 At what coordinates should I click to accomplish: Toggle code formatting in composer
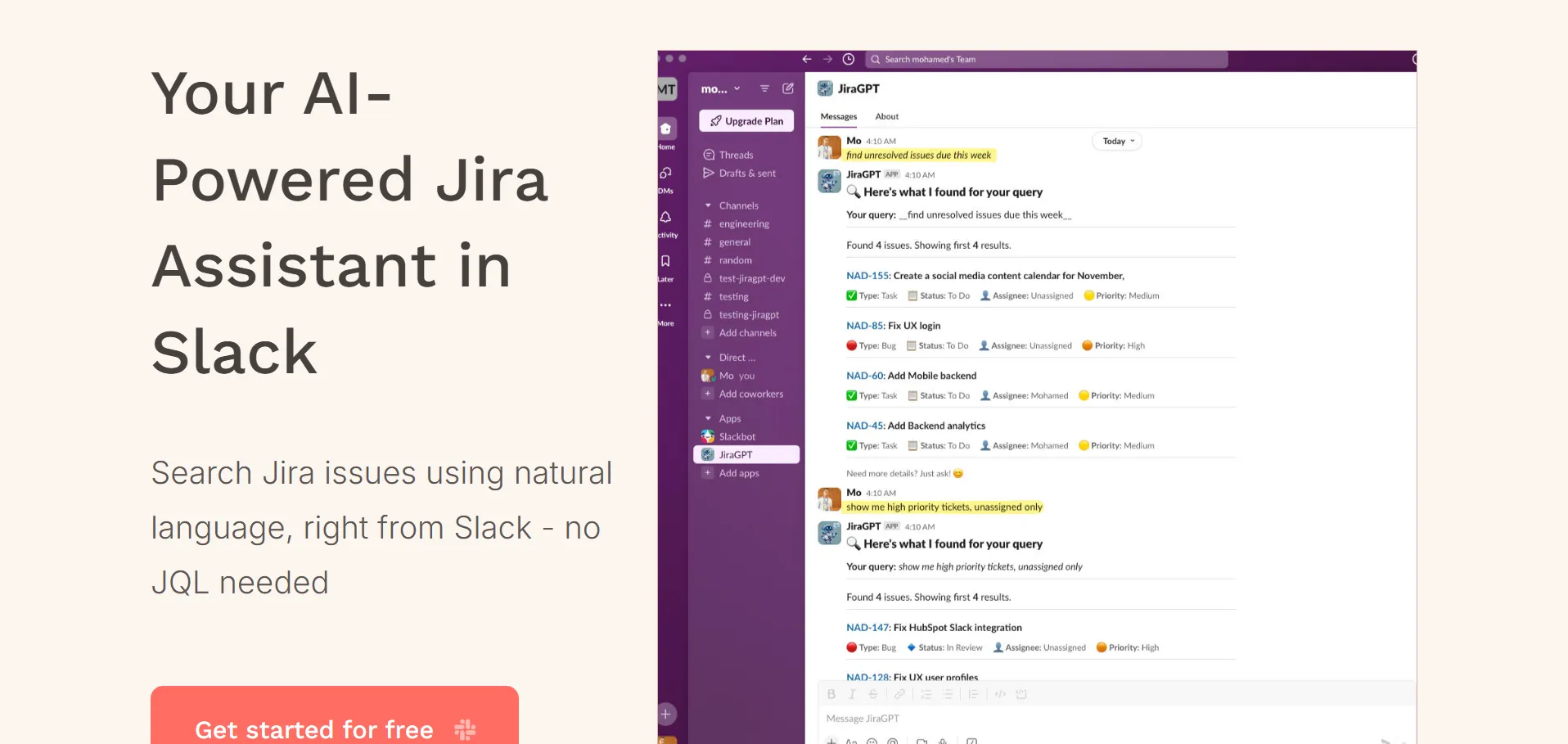tap(1000, 694)
